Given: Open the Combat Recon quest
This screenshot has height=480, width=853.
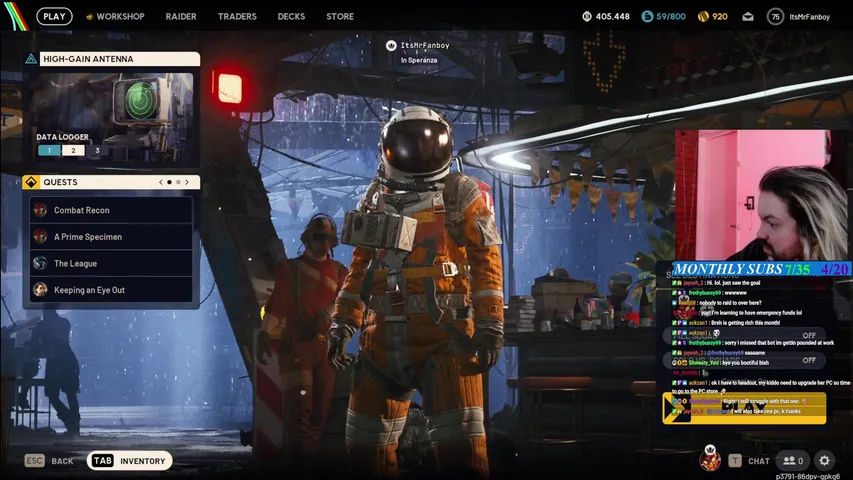Looking at the screenshot, I should 111,210.
